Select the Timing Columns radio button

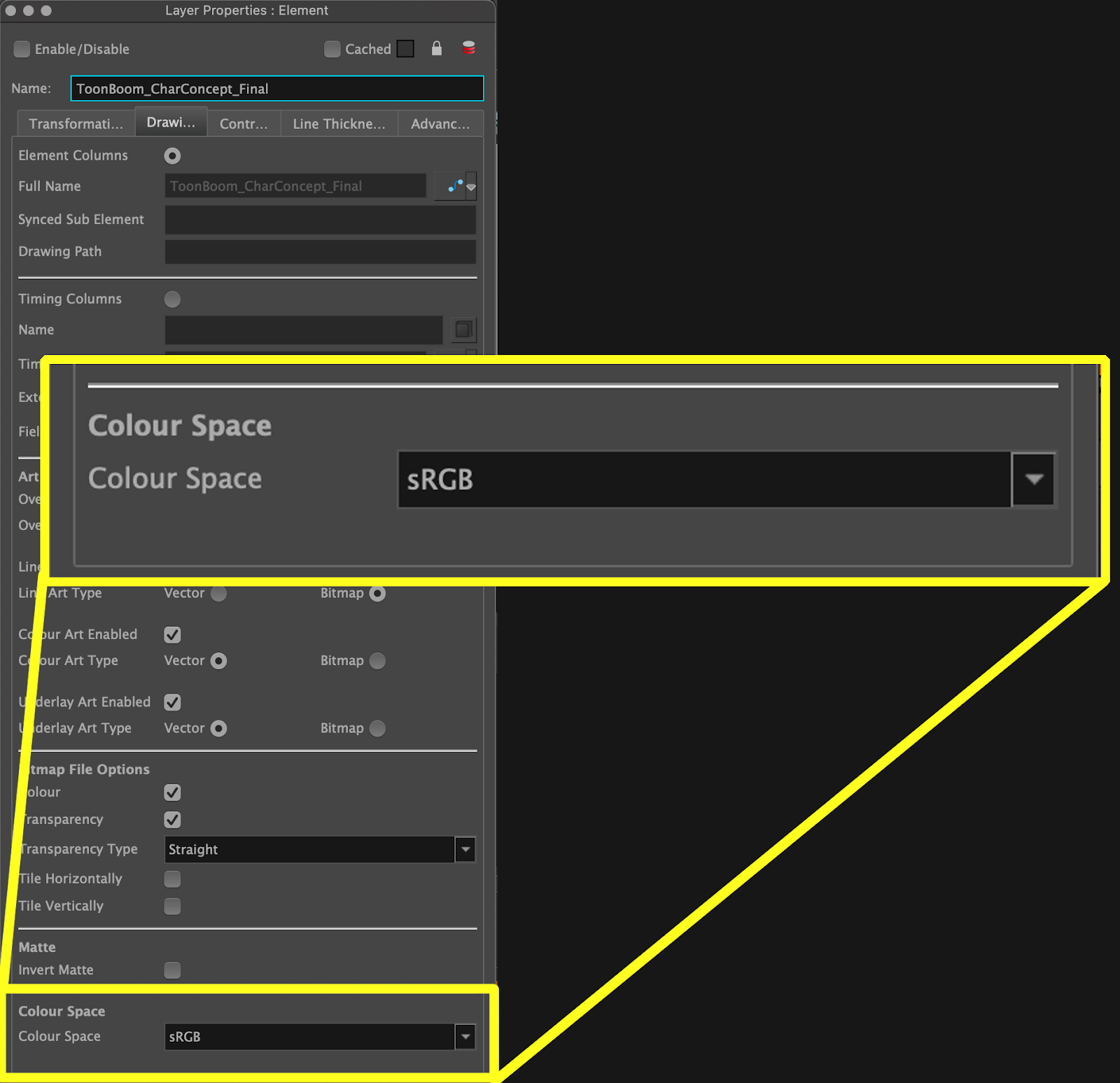[172, 300]
